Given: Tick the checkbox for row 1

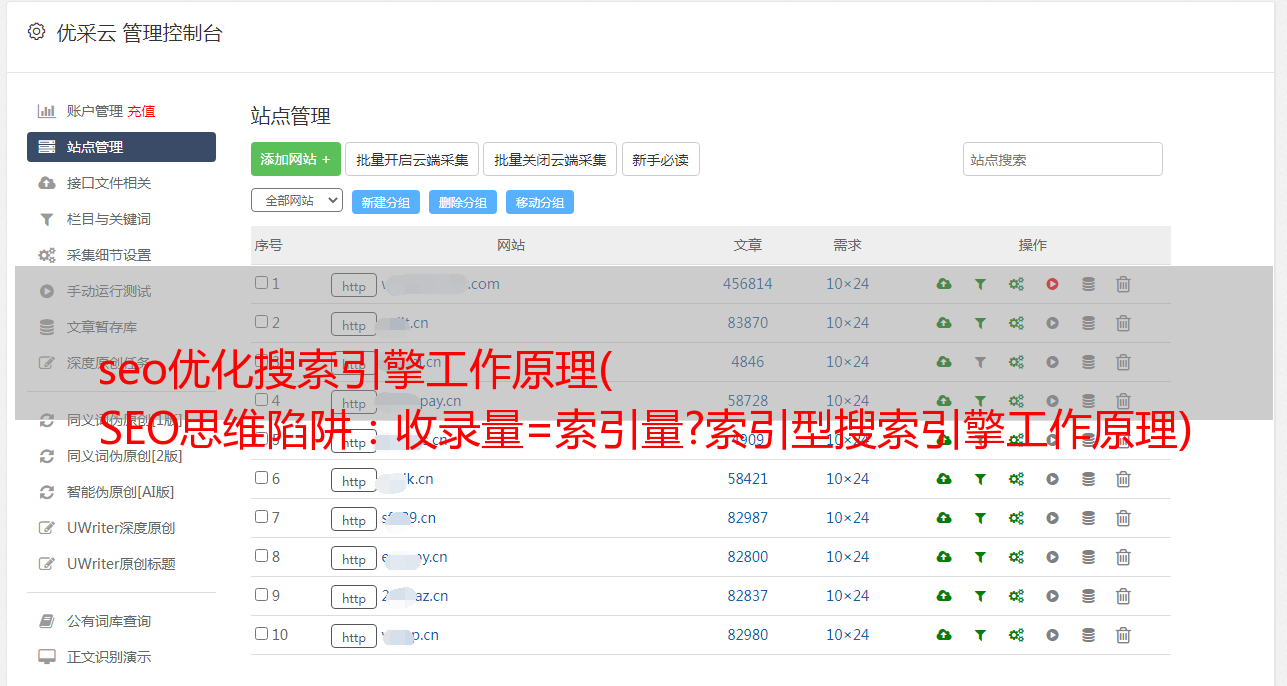Looking at the screenshot, I should 261,283.
